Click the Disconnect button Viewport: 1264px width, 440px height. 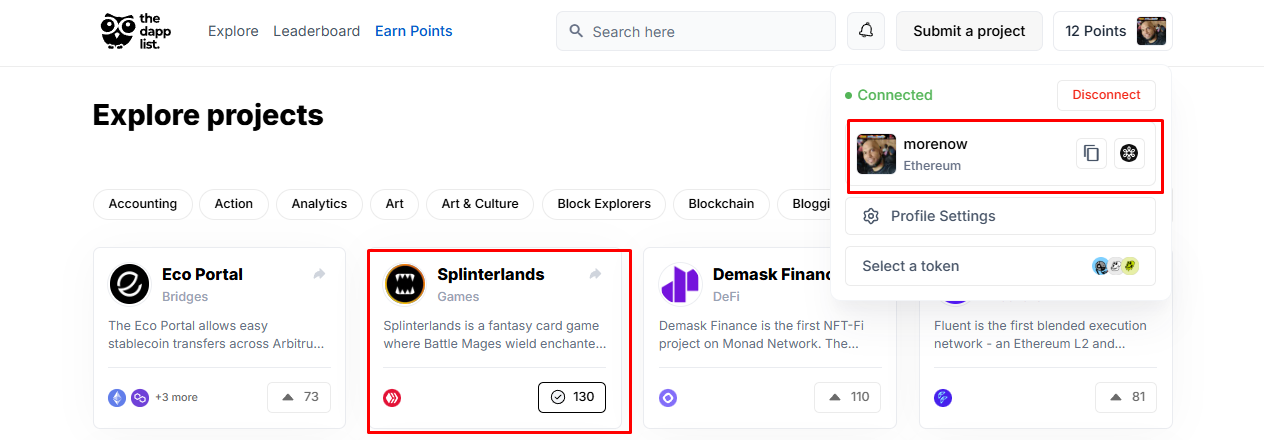point(1106,95)
